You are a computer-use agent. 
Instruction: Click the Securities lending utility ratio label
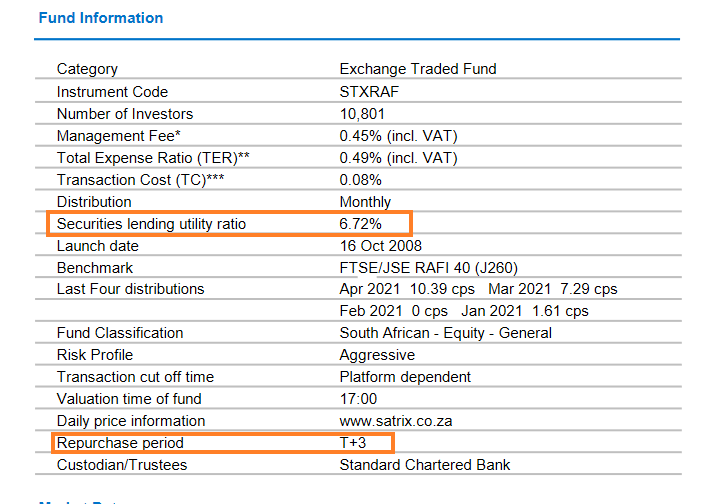pyautogui.click(x=151, y=224)
